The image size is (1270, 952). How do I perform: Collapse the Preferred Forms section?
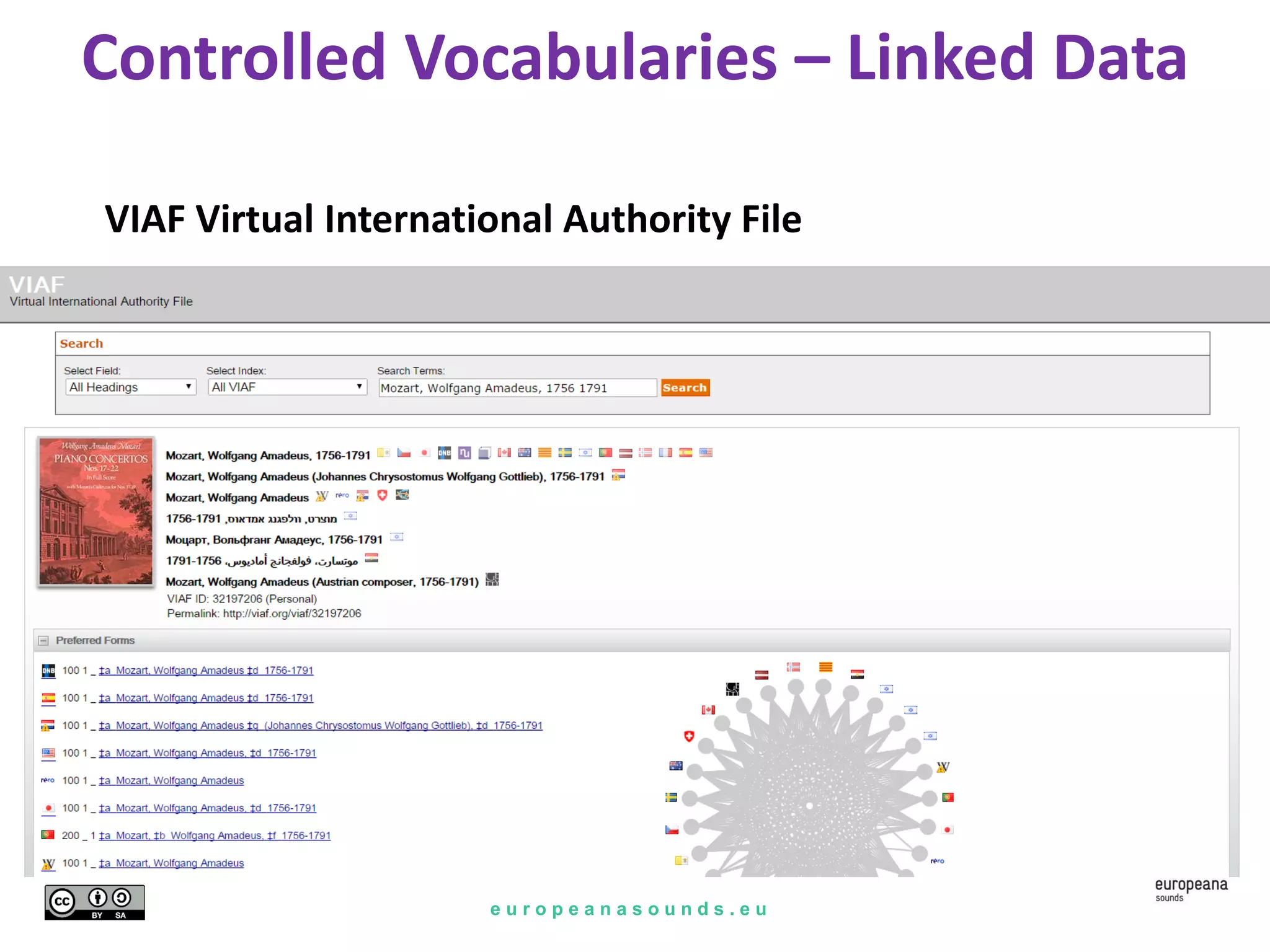tap(43, 641)
